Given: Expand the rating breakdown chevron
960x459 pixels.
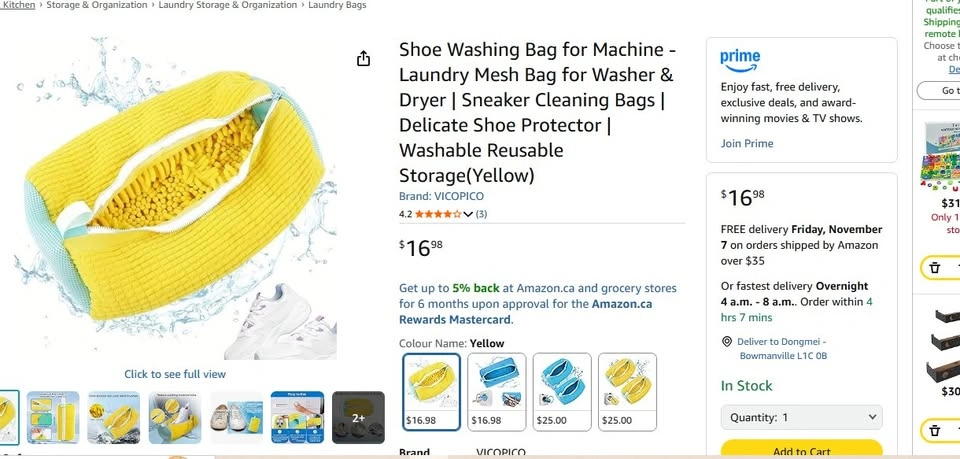Looking at the screenshot, I should tap(468, 214).
